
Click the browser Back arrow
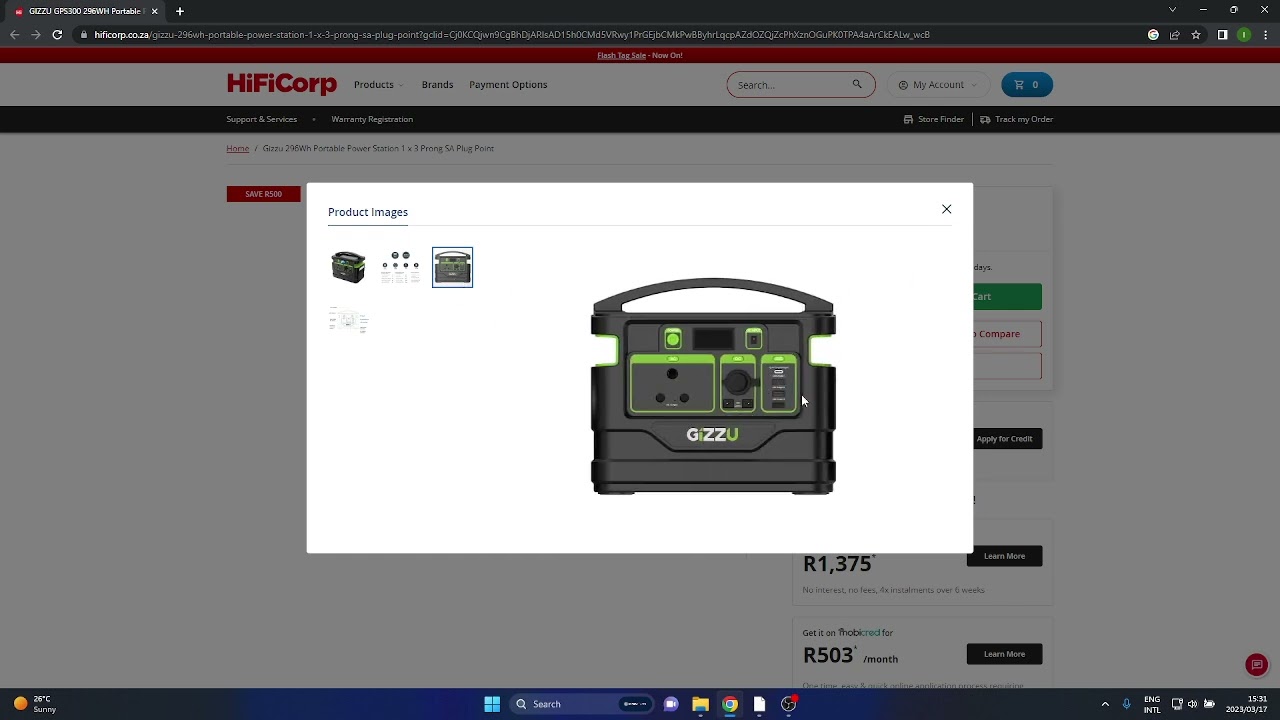click(14, 35)
